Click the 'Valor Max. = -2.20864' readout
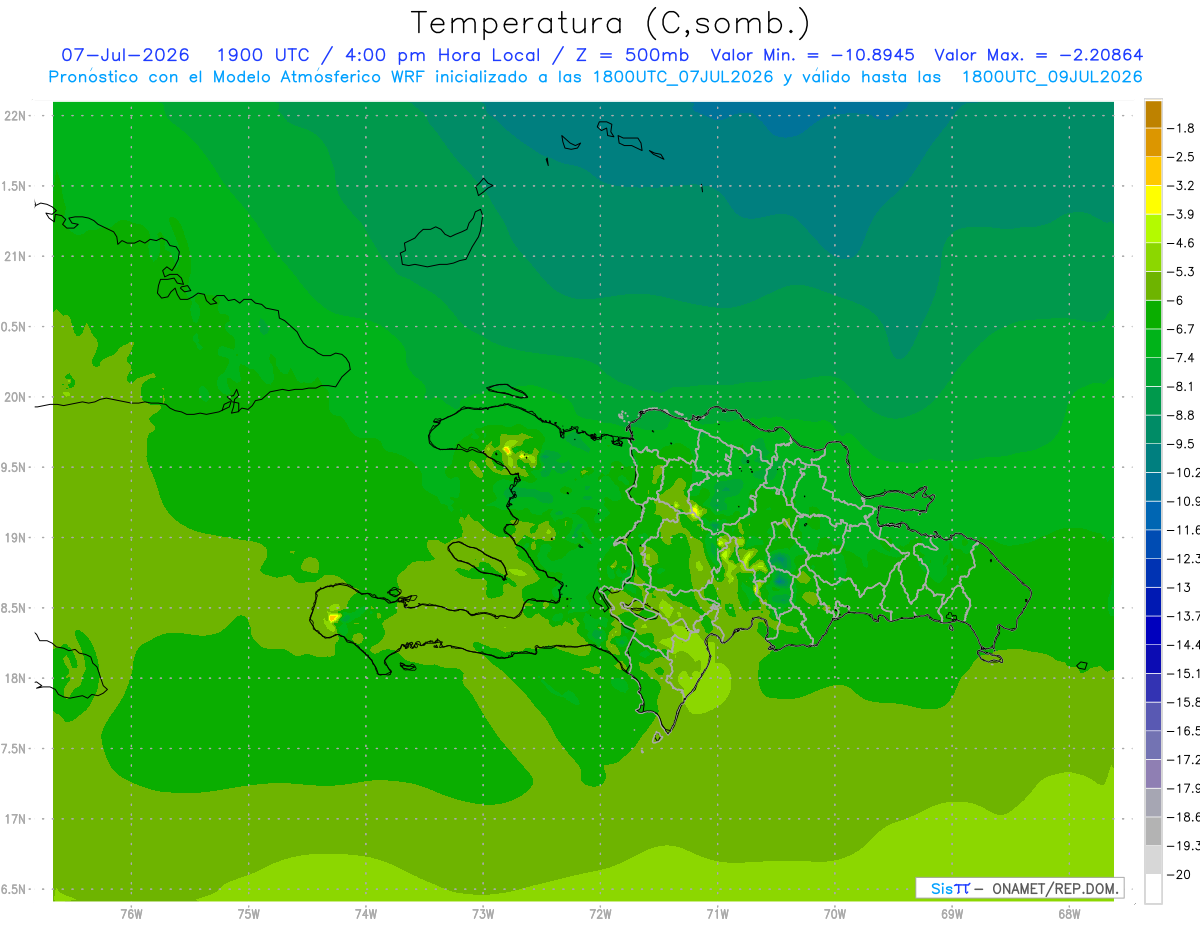 tap(1038, 55)
